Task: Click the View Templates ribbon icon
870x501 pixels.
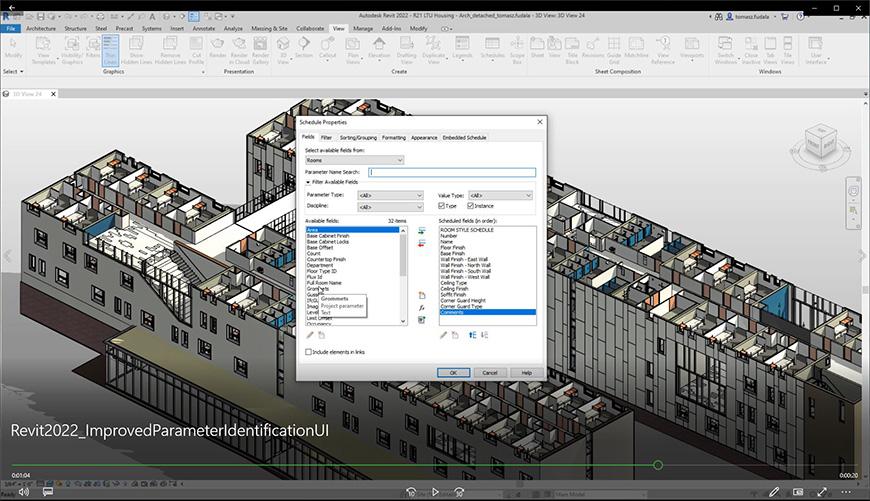Action: [x=43, y=50]
